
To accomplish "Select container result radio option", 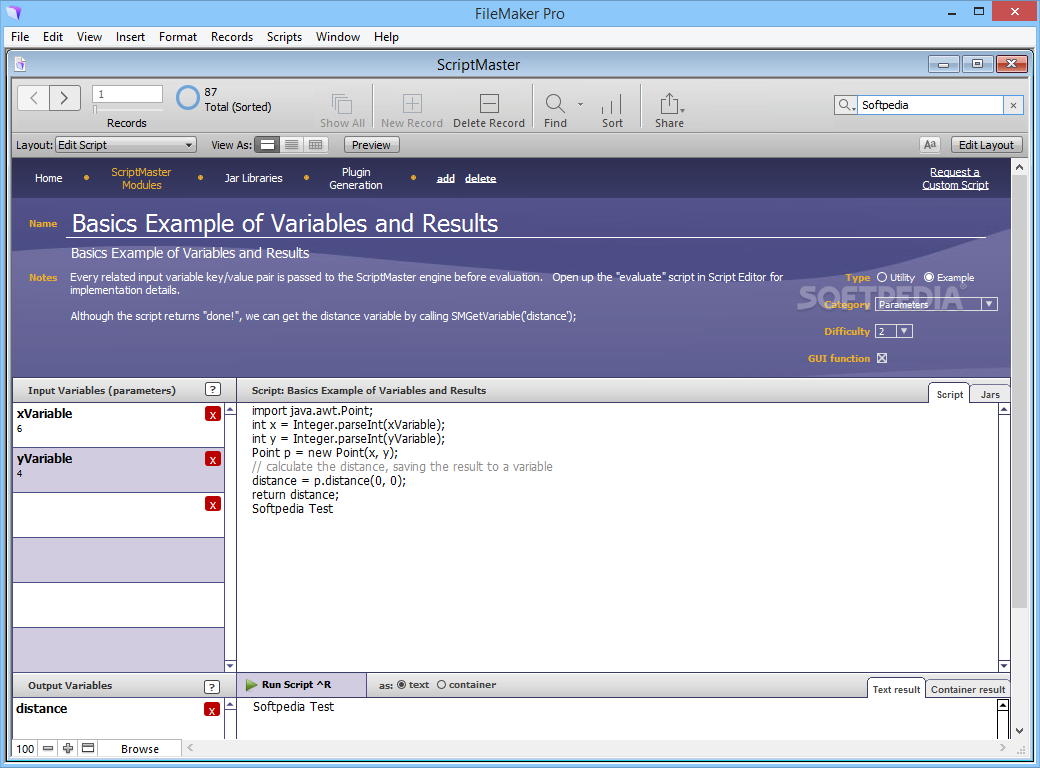I will (x=441, y=684).
